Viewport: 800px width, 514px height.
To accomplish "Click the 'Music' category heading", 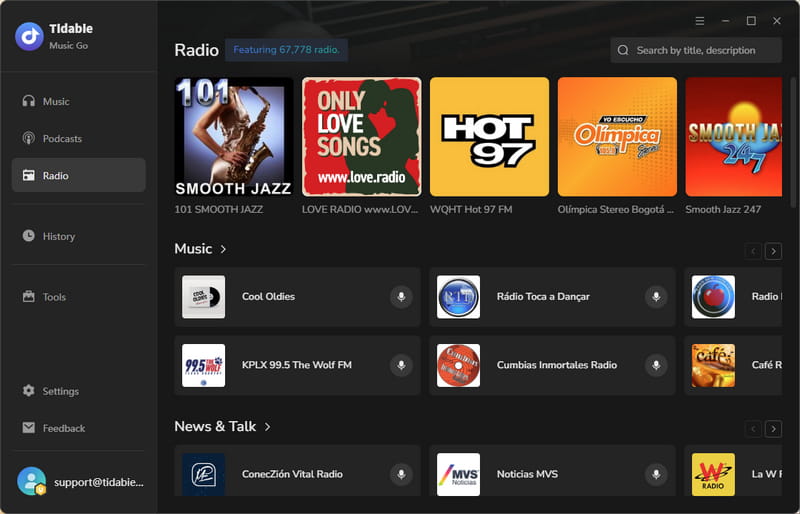I will pos(193,249).
